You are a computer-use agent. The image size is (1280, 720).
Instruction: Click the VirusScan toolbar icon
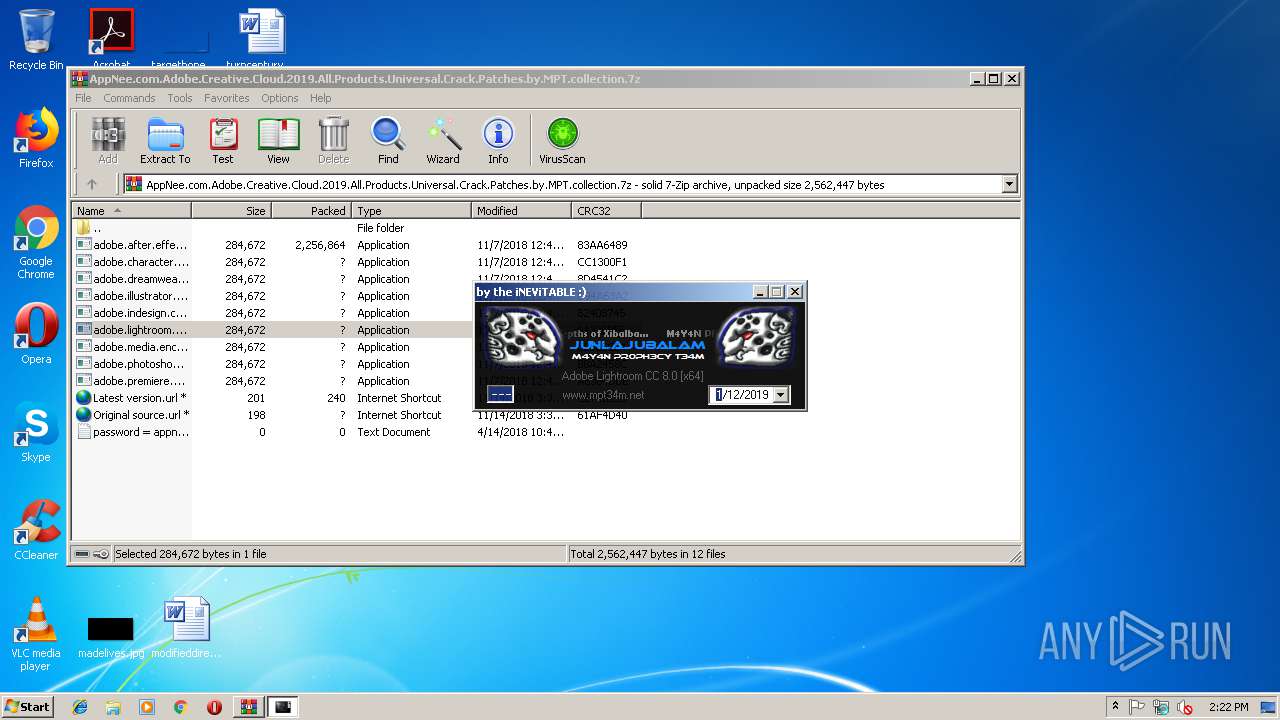point(562,140)
